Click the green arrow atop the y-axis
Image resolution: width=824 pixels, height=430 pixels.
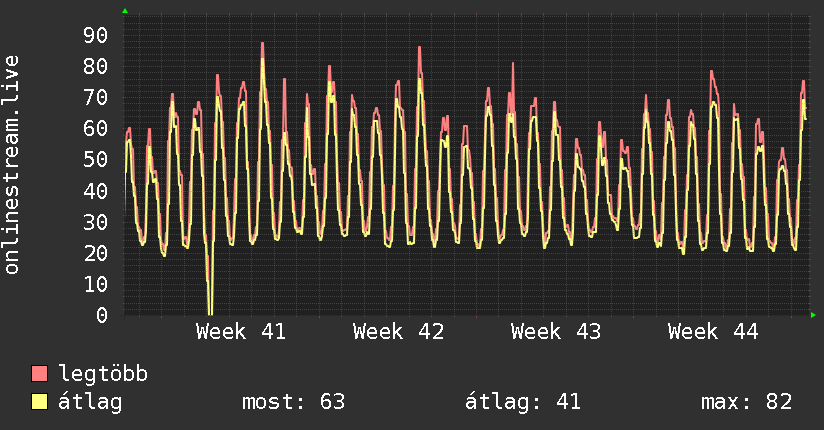[x=125, y=11]
